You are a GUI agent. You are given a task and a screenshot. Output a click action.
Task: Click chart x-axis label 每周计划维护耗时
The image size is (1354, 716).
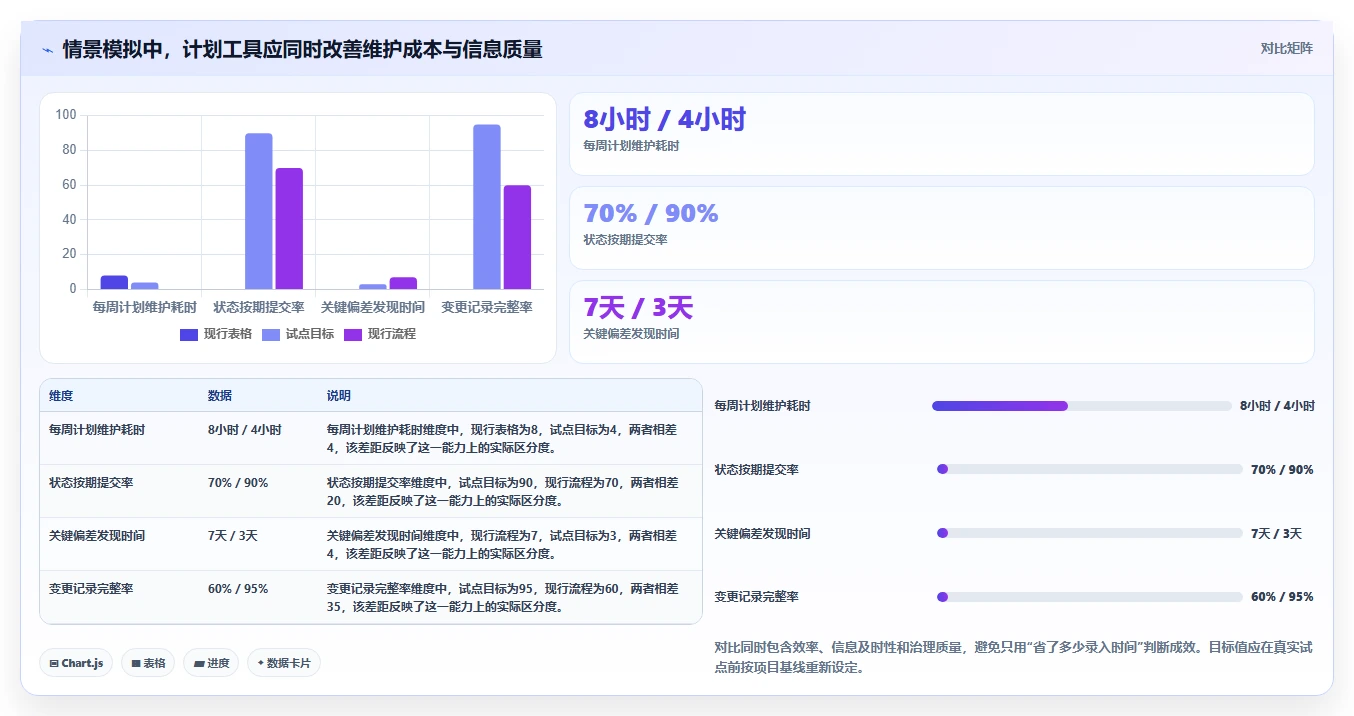coord(145,307)
